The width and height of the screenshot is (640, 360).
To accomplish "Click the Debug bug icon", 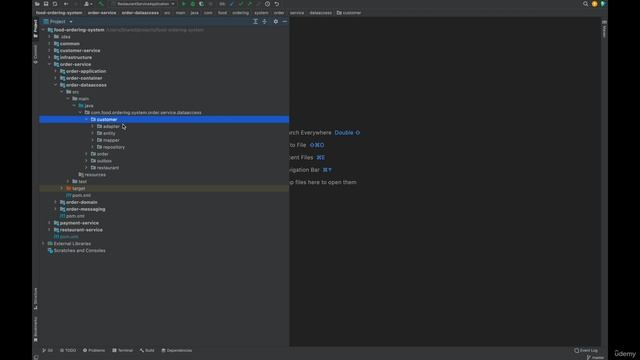I will pos(193,4).
